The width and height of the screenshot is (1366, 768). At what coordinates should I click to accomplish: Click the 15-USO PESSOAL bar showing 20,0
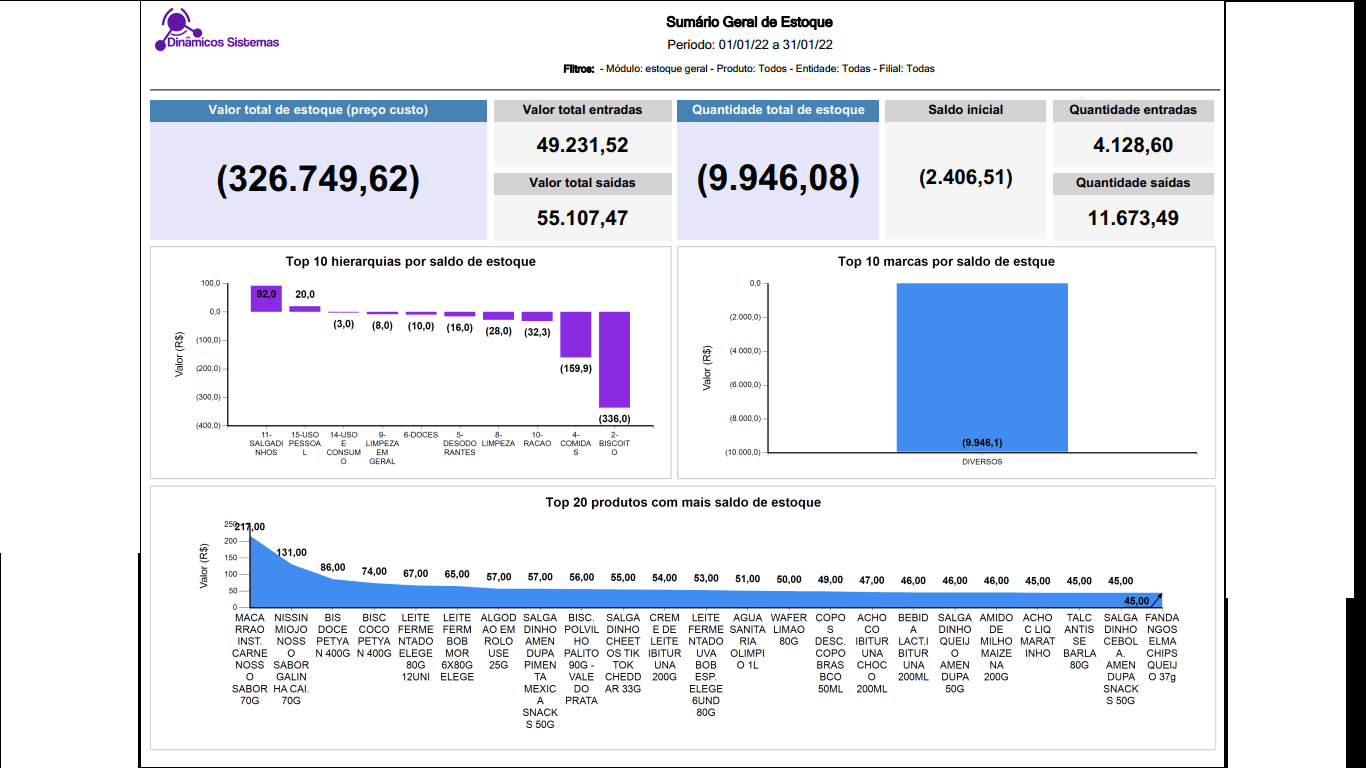pyautogui.click(x=305, y=308)
